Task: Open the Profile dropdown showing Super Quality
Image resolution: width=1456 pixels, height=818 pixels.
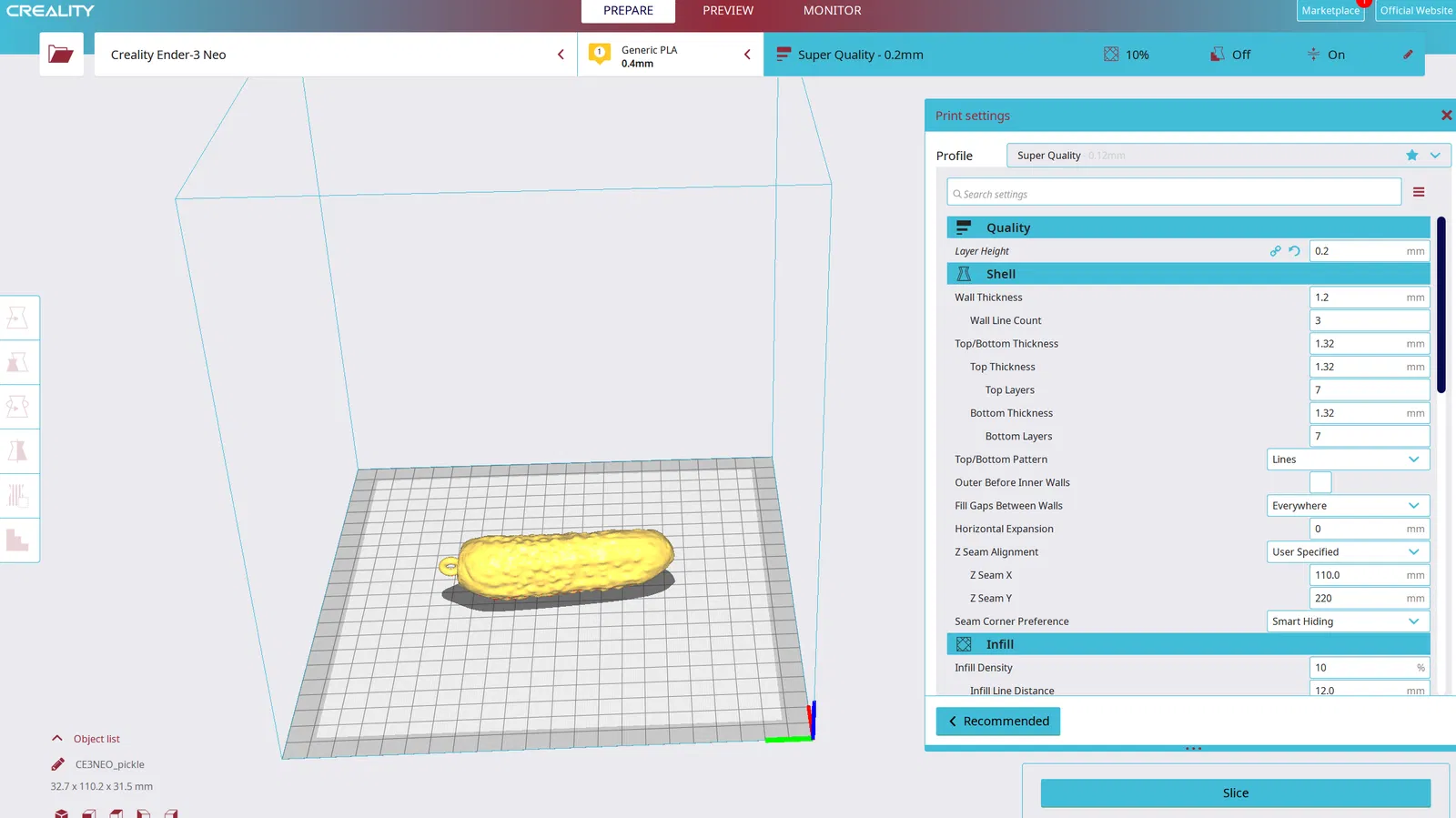Action: point(1228,156)
